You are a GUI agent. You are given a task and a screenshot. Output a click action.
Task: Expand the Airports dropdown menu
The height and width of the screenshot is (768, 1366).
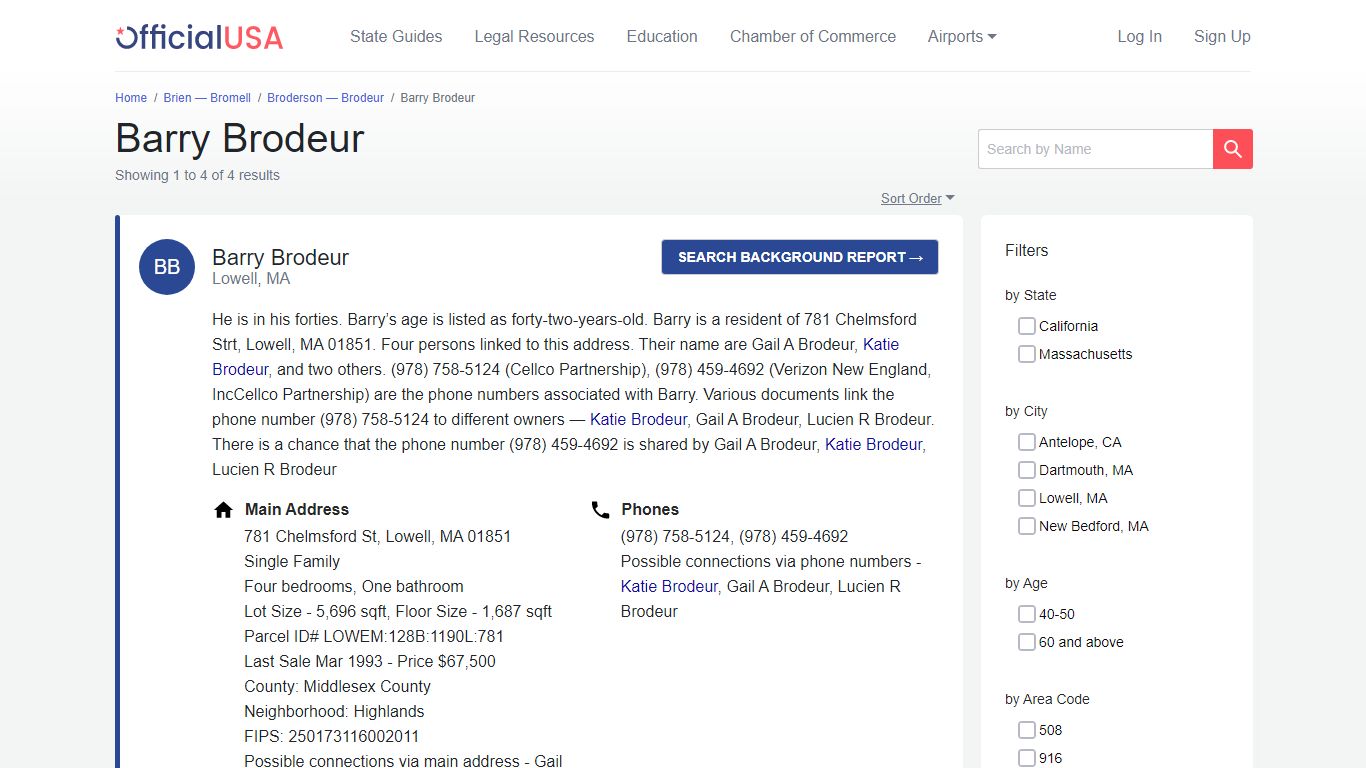click(962, 36)
